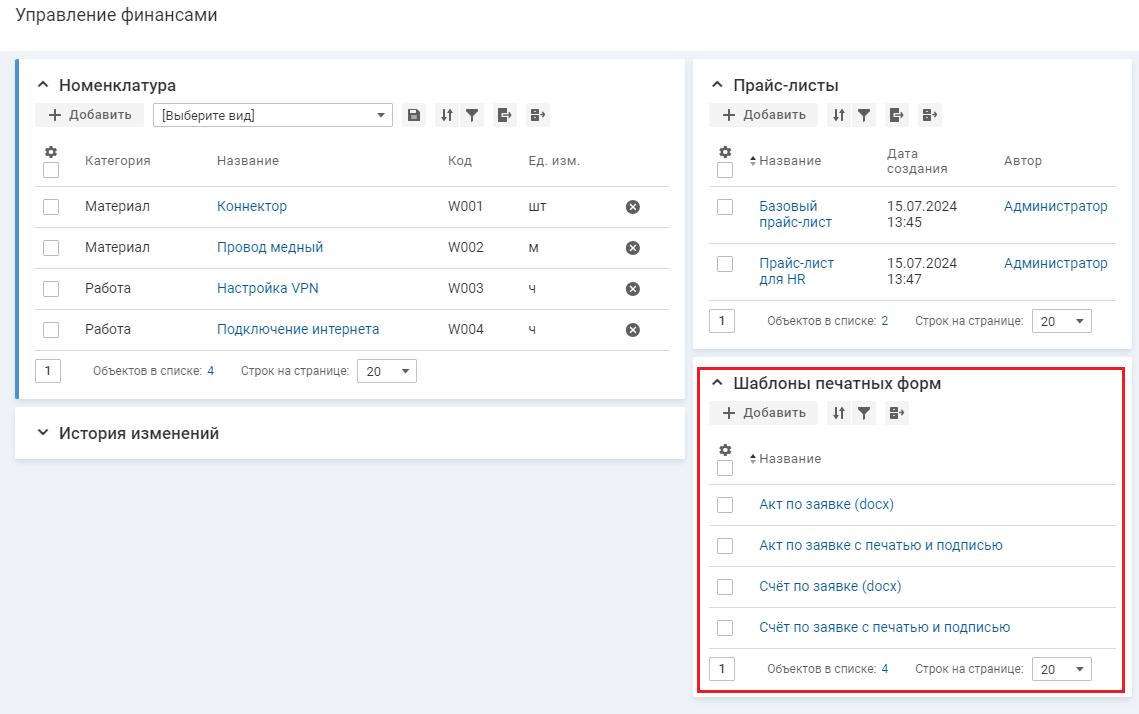The image size is (1139, 714).
Task: Remove the Настройка VPN row with its X icon
Action: pos(632,289)
